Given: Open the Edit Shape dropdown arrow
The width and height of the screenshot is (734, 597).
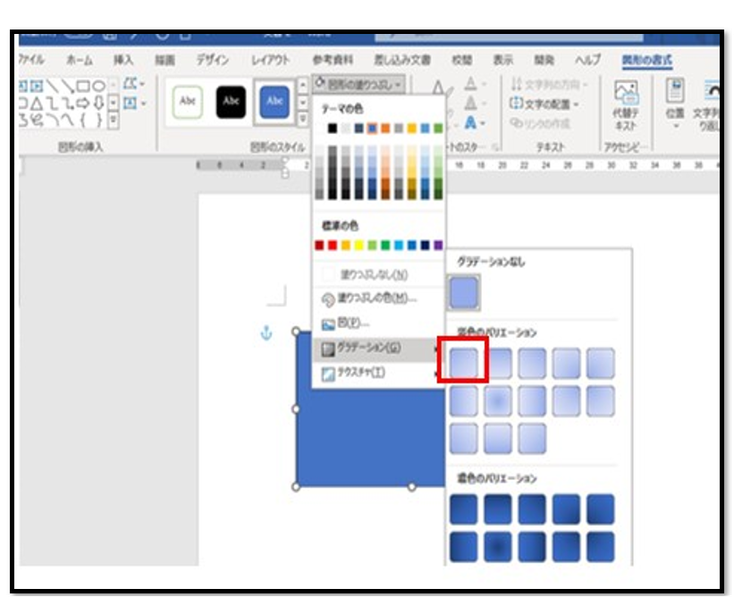Looking at the screenshot, I should click(x=142, y=85).
